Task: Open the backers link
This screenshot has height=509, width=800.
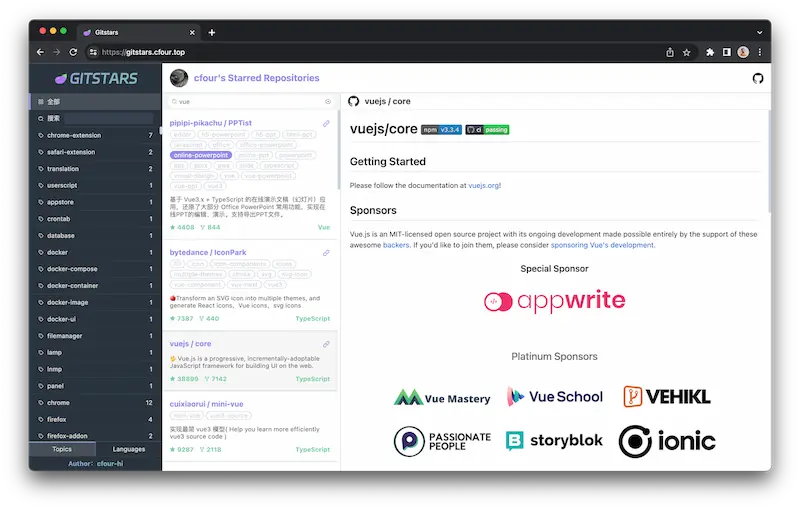Action: coord(396,245)
